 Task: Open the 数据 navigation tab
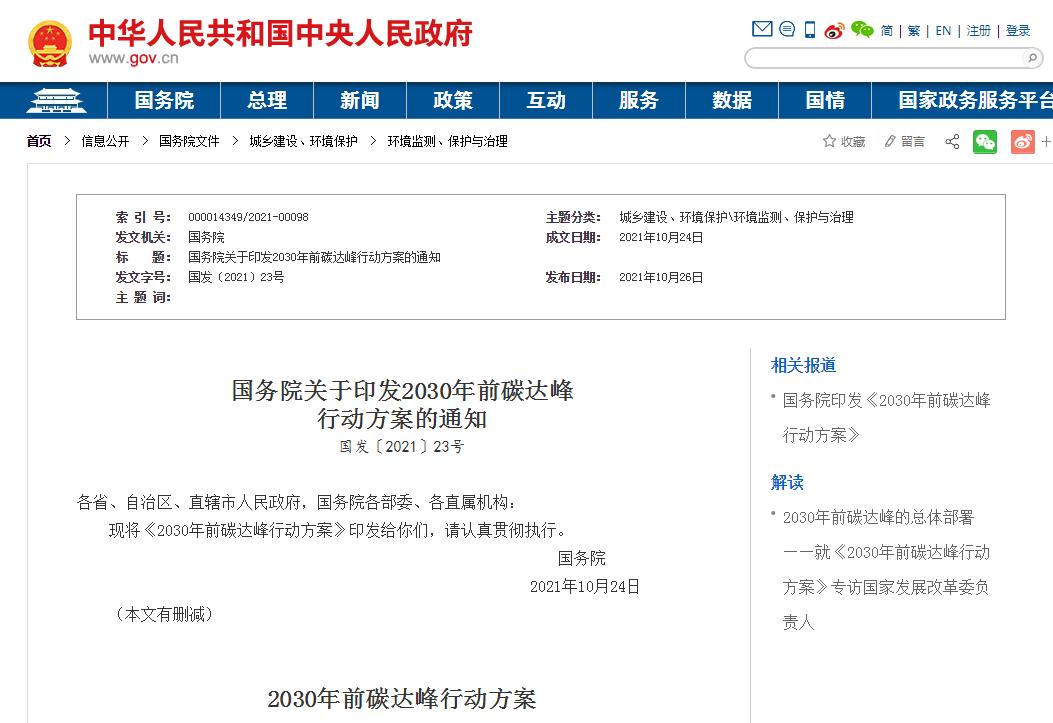[732, 101]
